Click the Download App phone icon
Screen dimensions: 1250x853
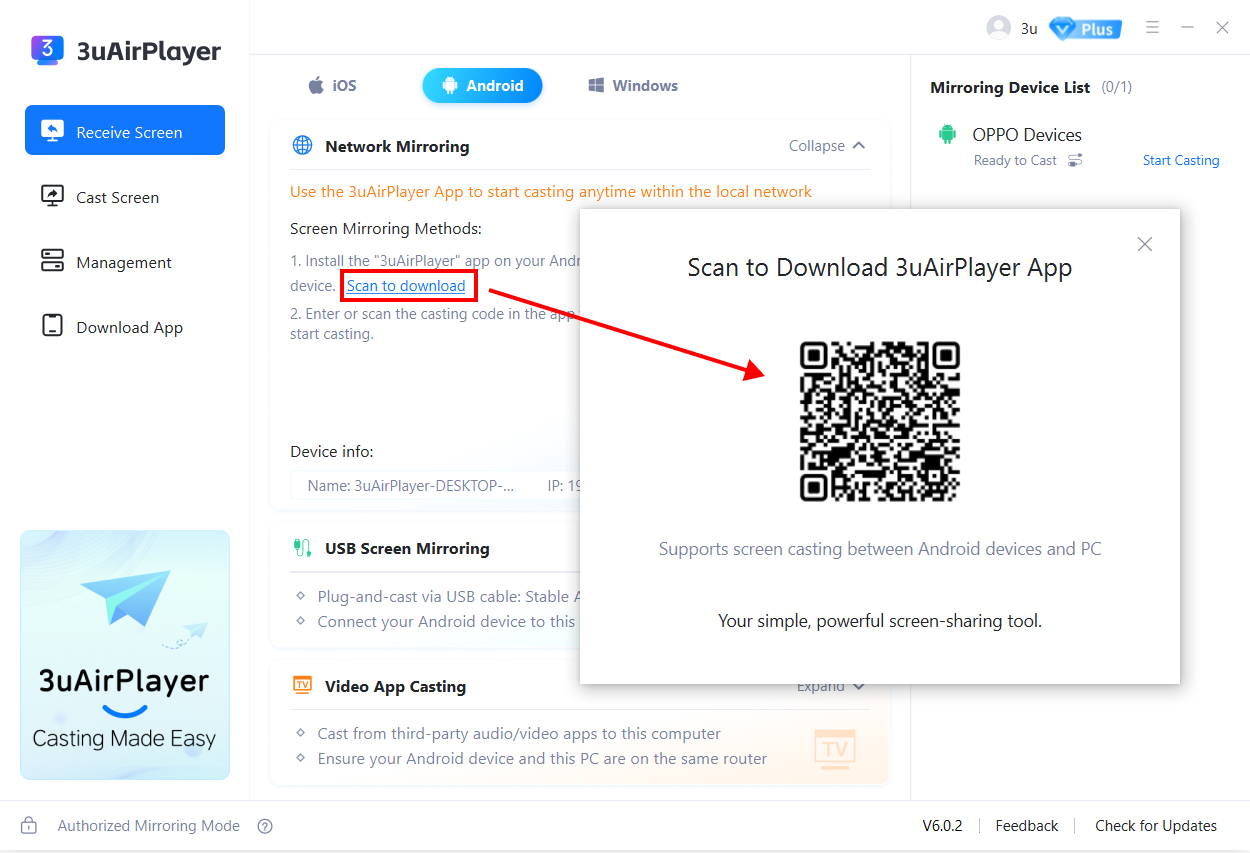52,327
